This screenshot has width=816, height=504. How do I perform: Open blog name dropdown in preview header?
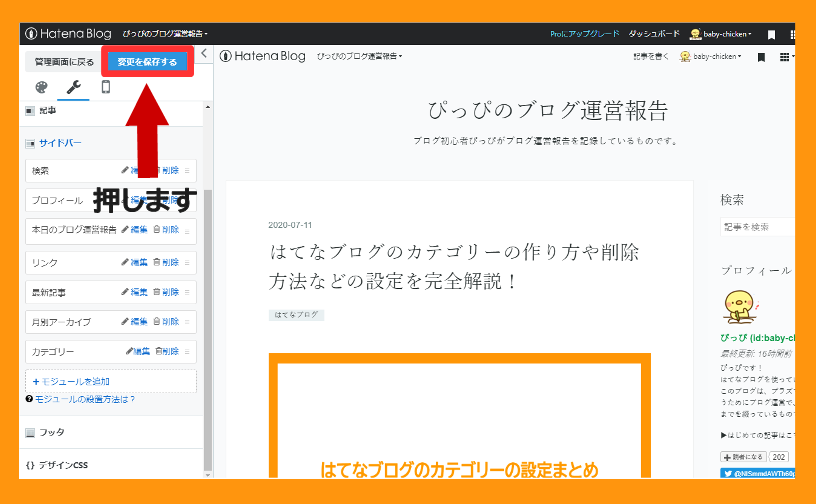tap(359, 56)
